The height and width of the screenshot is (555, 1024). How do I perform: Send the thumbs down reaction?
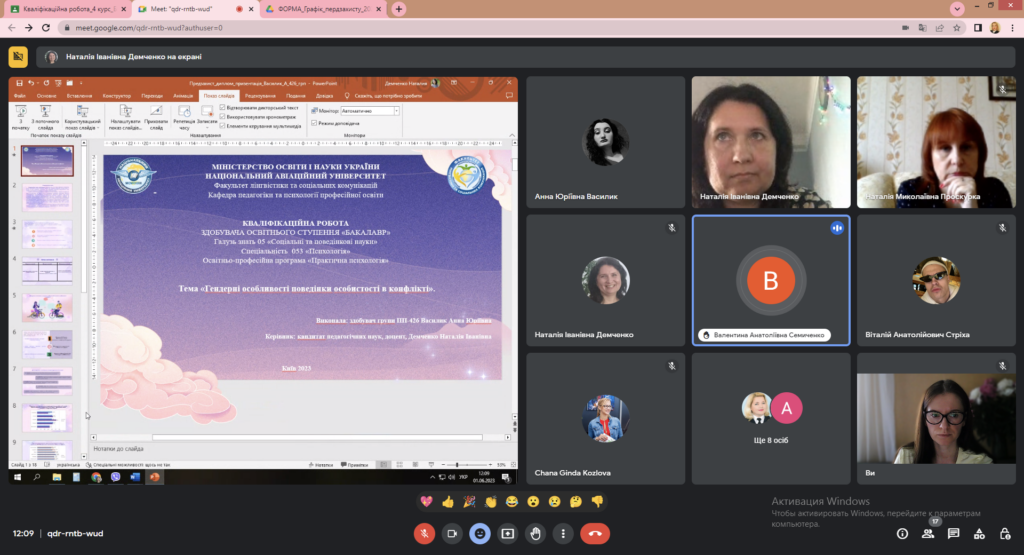[597, 501]
